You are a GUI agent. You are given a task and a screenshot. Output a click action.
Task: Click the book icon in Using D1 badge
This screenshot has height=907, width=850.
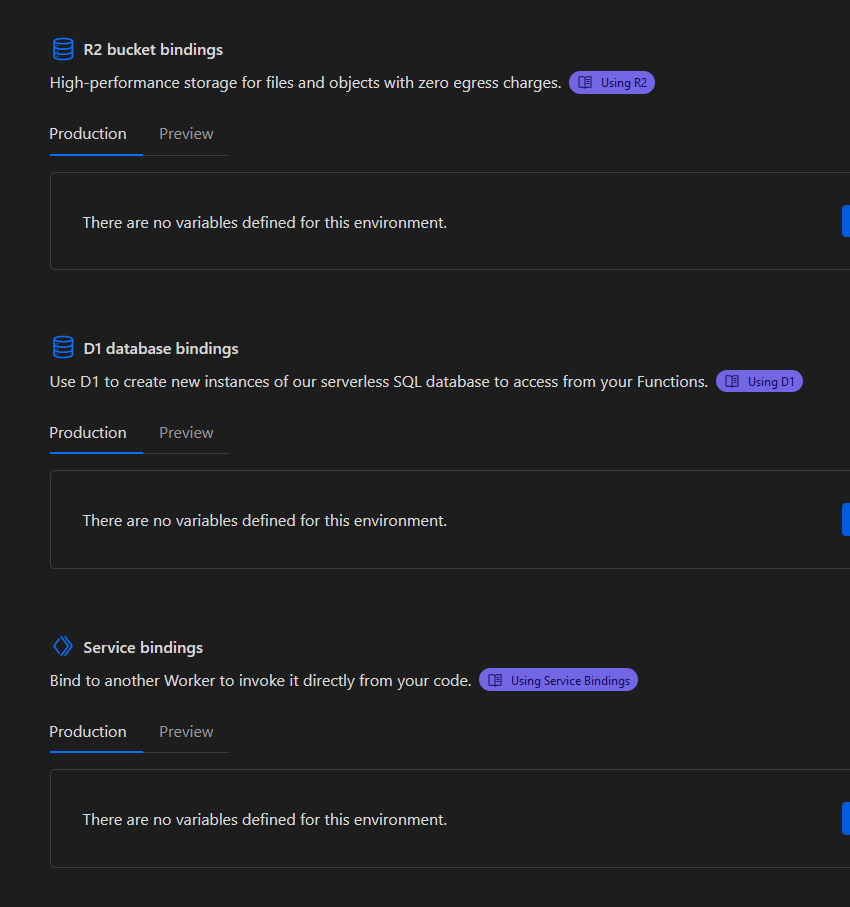(733, 382)
